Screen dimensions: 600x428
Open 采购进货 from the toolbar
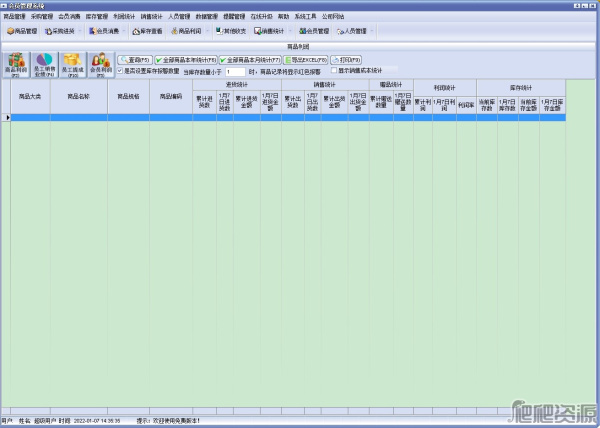[x=60, y=31]
